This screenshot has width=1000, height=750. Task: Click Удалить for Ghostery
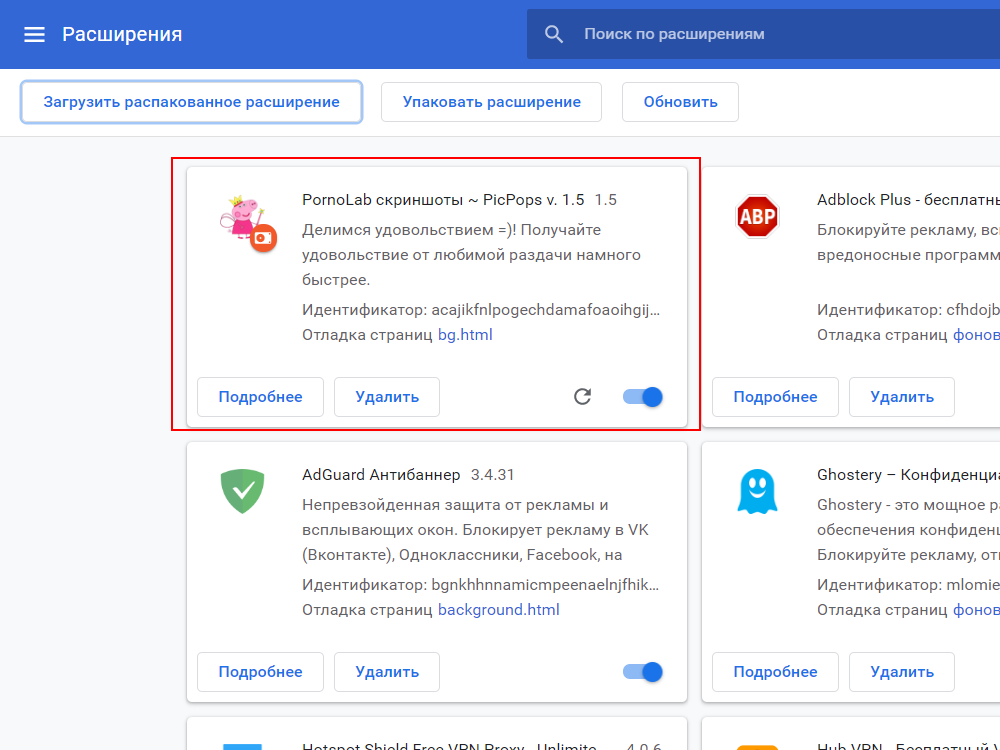click(902, 672)
